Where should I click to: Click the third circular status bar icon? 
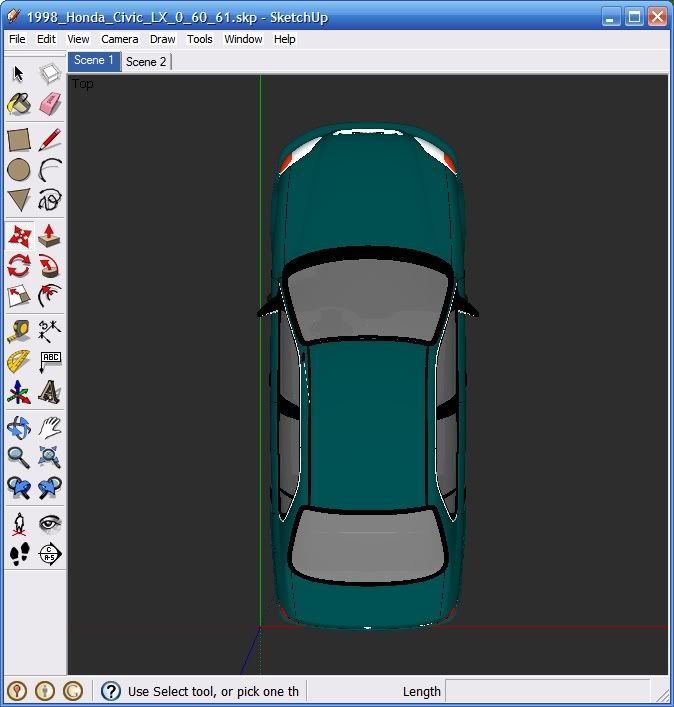(x=73, y=691)
